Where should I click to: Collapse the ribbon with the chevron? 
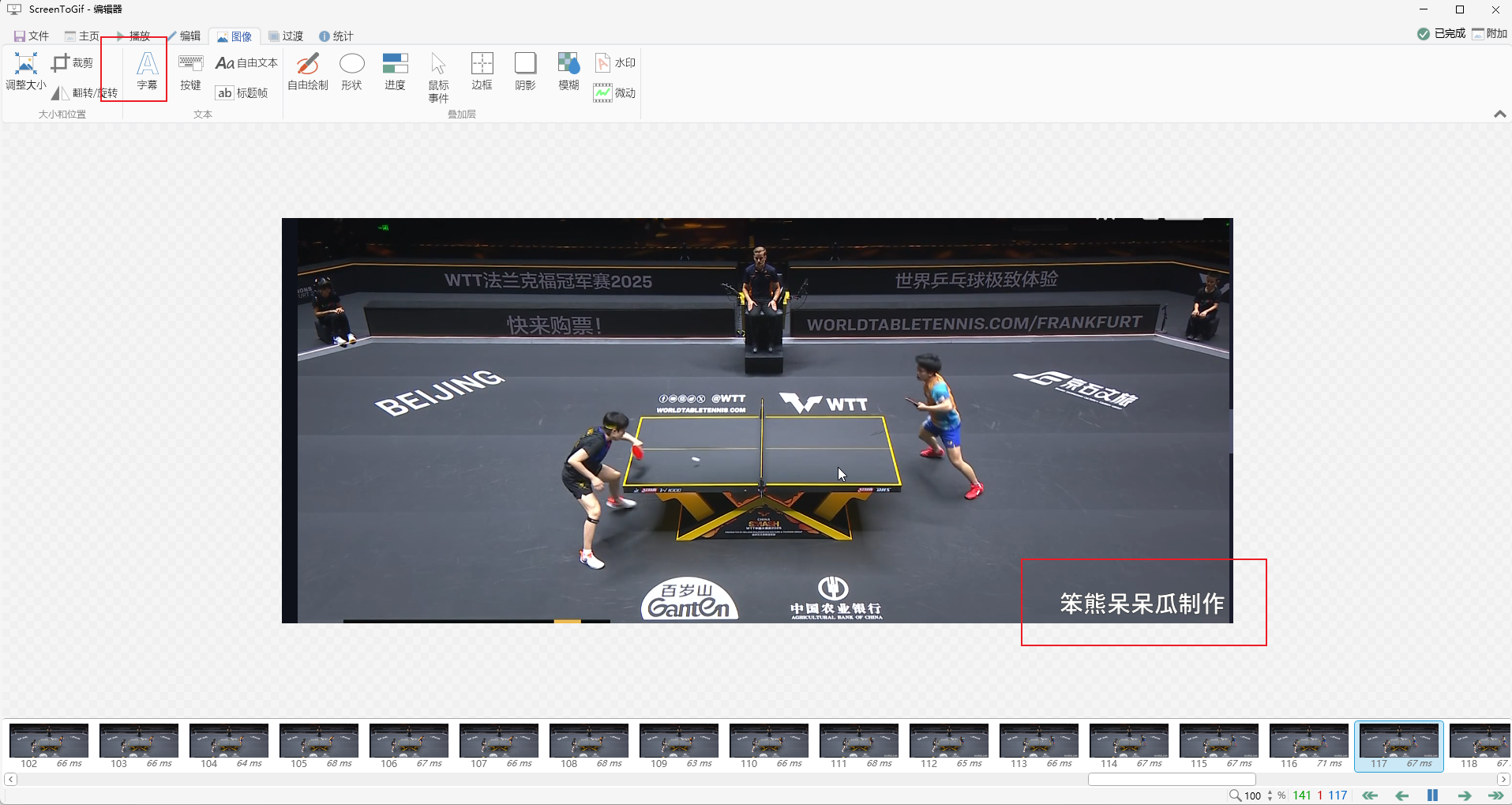[1499, 115]
